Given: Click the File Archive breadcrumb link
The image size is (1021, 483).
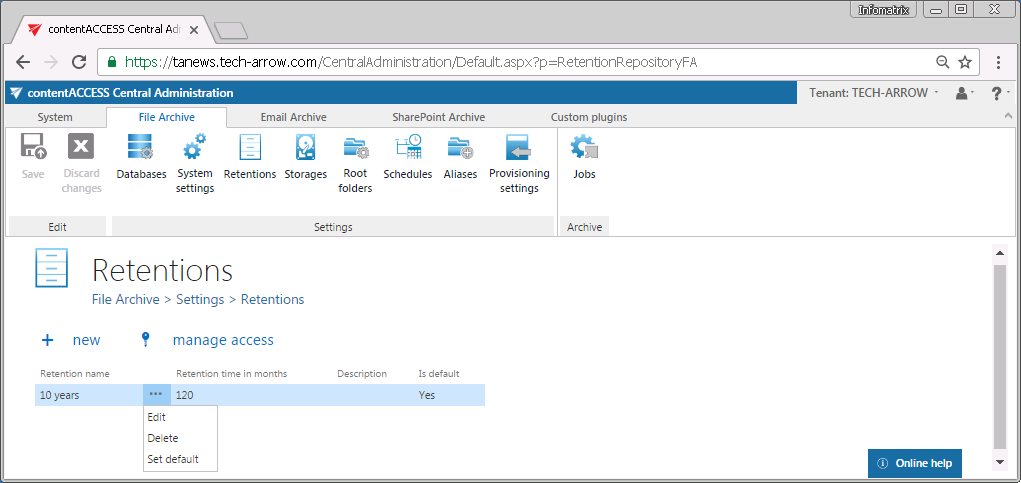Looking at the screenshot, I should coord(126,299).
